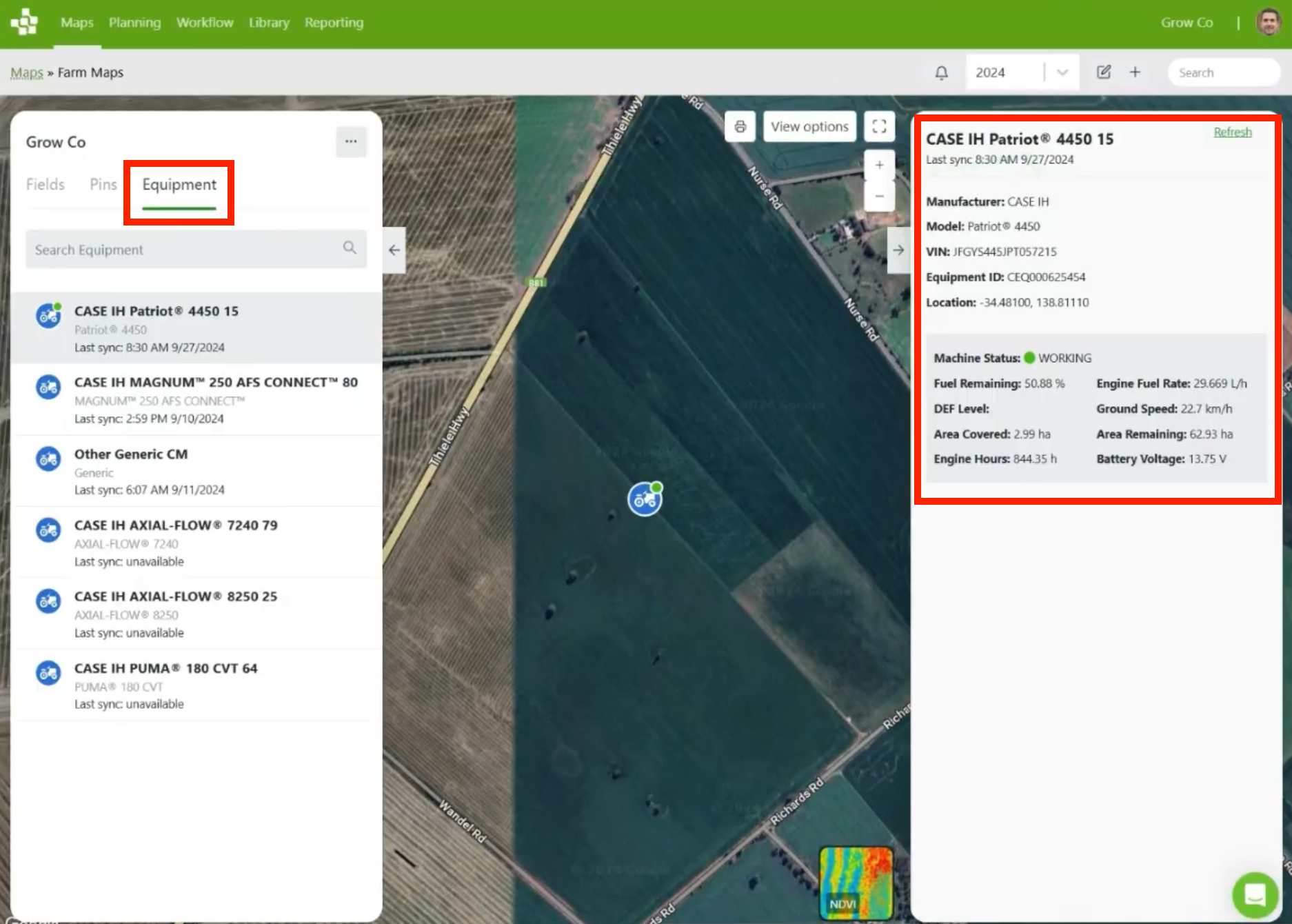Image resolution: width=1292 pixels, height=924 pixels.
Task: Click the Other Generic CM tractor icon
Action: (x=48, y=459)
